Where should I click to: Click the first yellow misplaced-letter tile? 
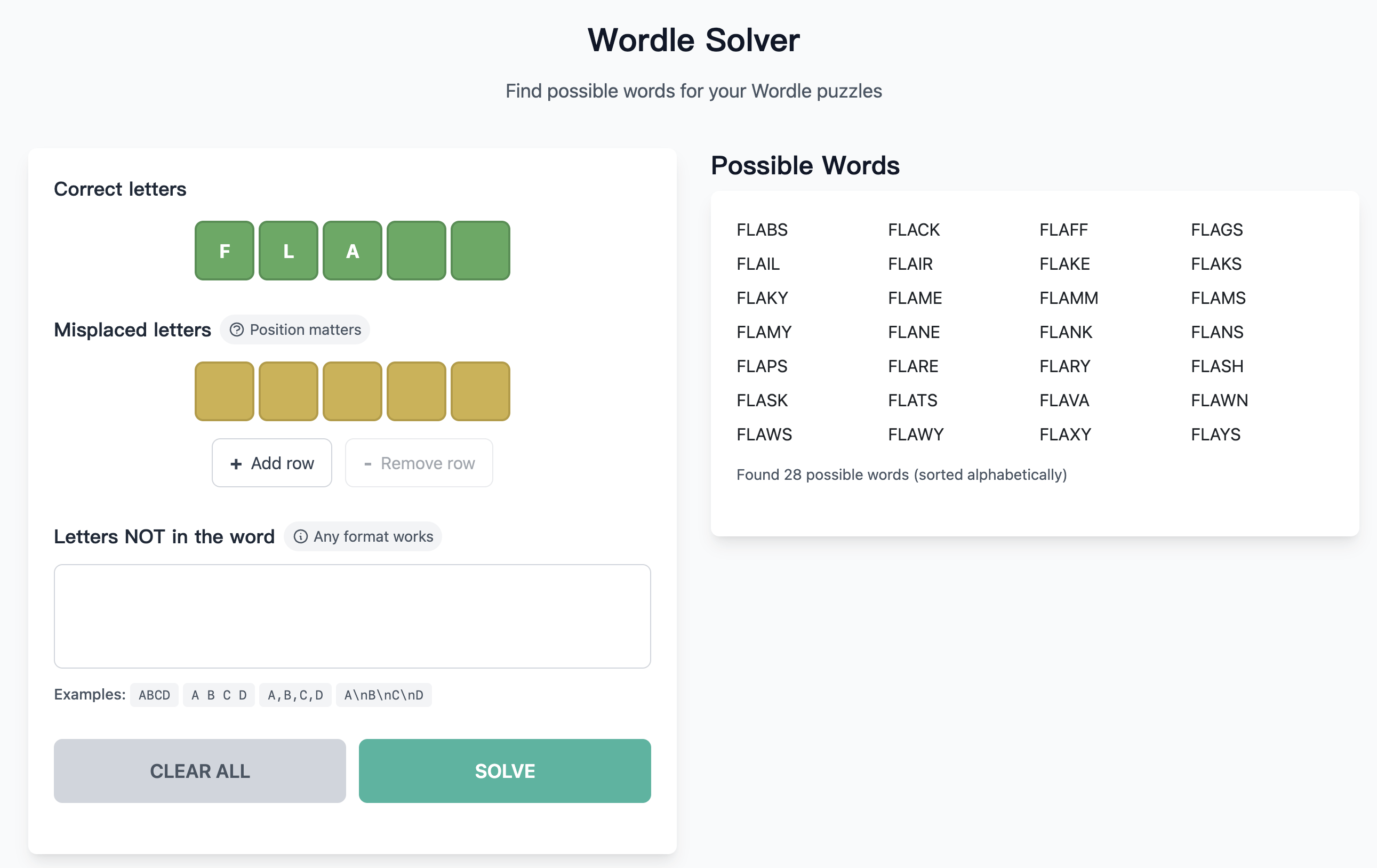[x=224, y=391]
